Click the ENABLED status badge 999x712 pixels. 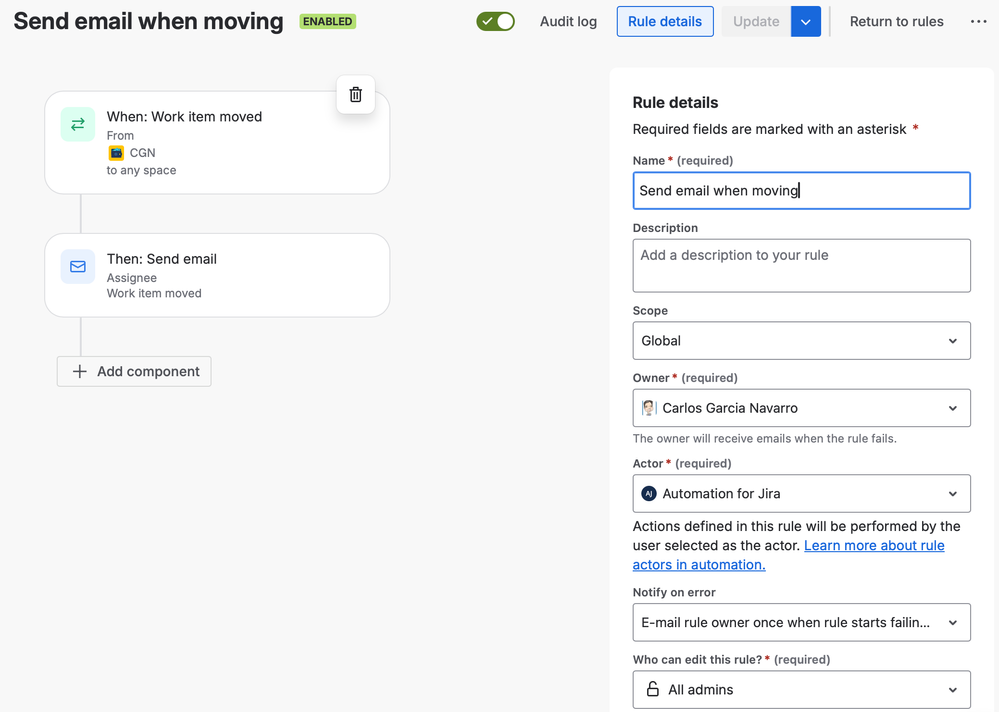click(x=327, y=22)
